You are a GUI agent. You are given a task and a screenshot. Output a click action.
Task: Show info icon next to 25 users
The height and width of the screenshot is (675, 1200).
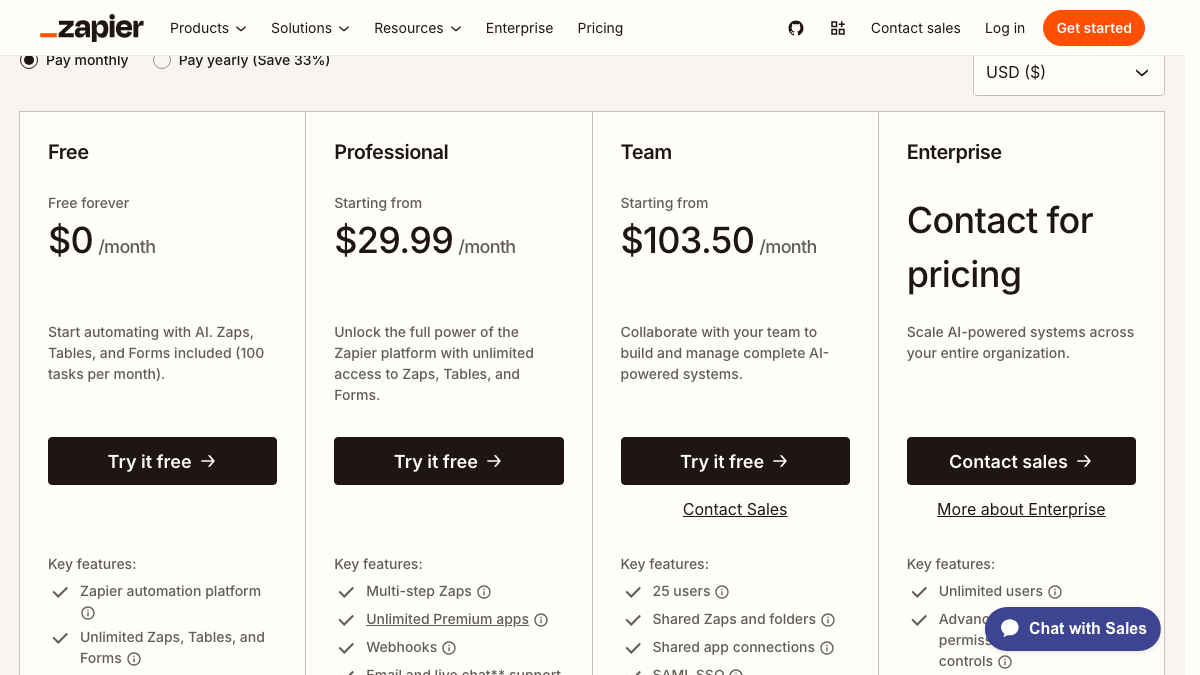pyautogui.click(x=722, y=592)
